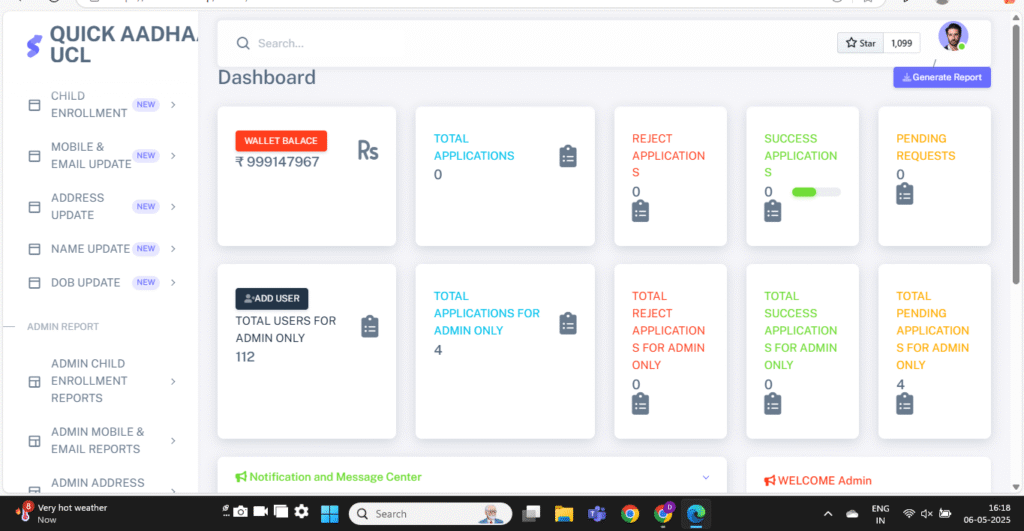This screenshot has width=1024, height=531.
Task: Open Microsoft Teams from taskbar
Action: (x=596, y=514)
